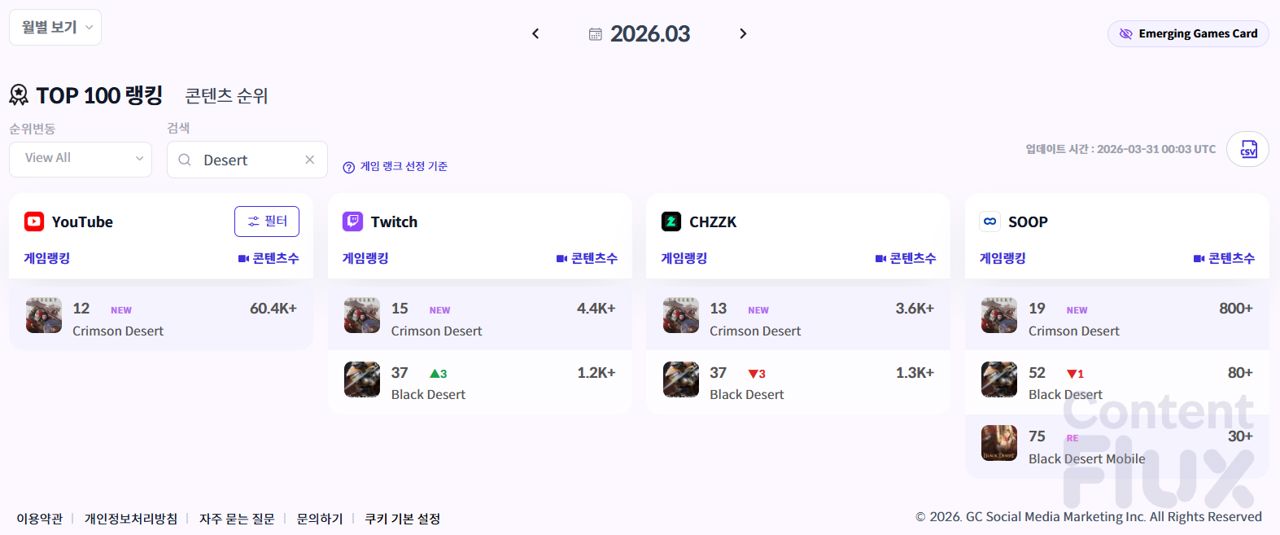
Task: Click the Twitch platform logo icon
Action: (x=353, y=222)
